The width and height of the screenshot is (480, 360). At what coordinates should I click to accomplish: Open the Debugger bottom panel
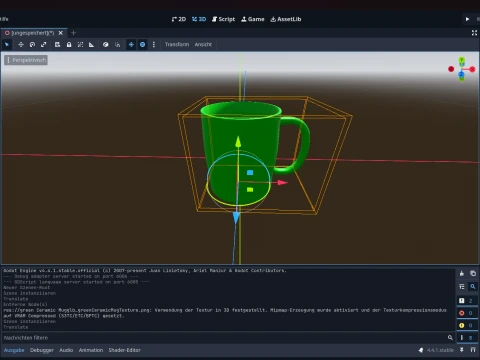click(x=42, y=350)
